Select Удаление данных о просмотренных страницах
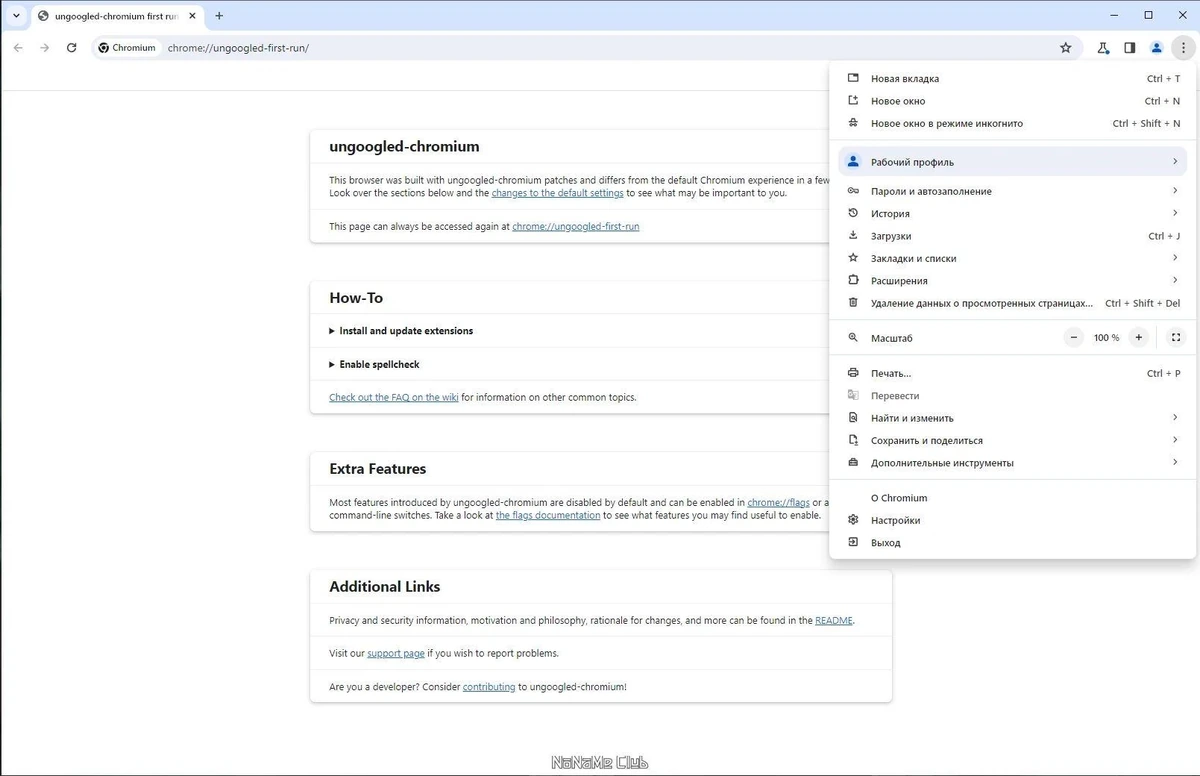This screenshot has height=776, width=1200. pos(1012,303)
